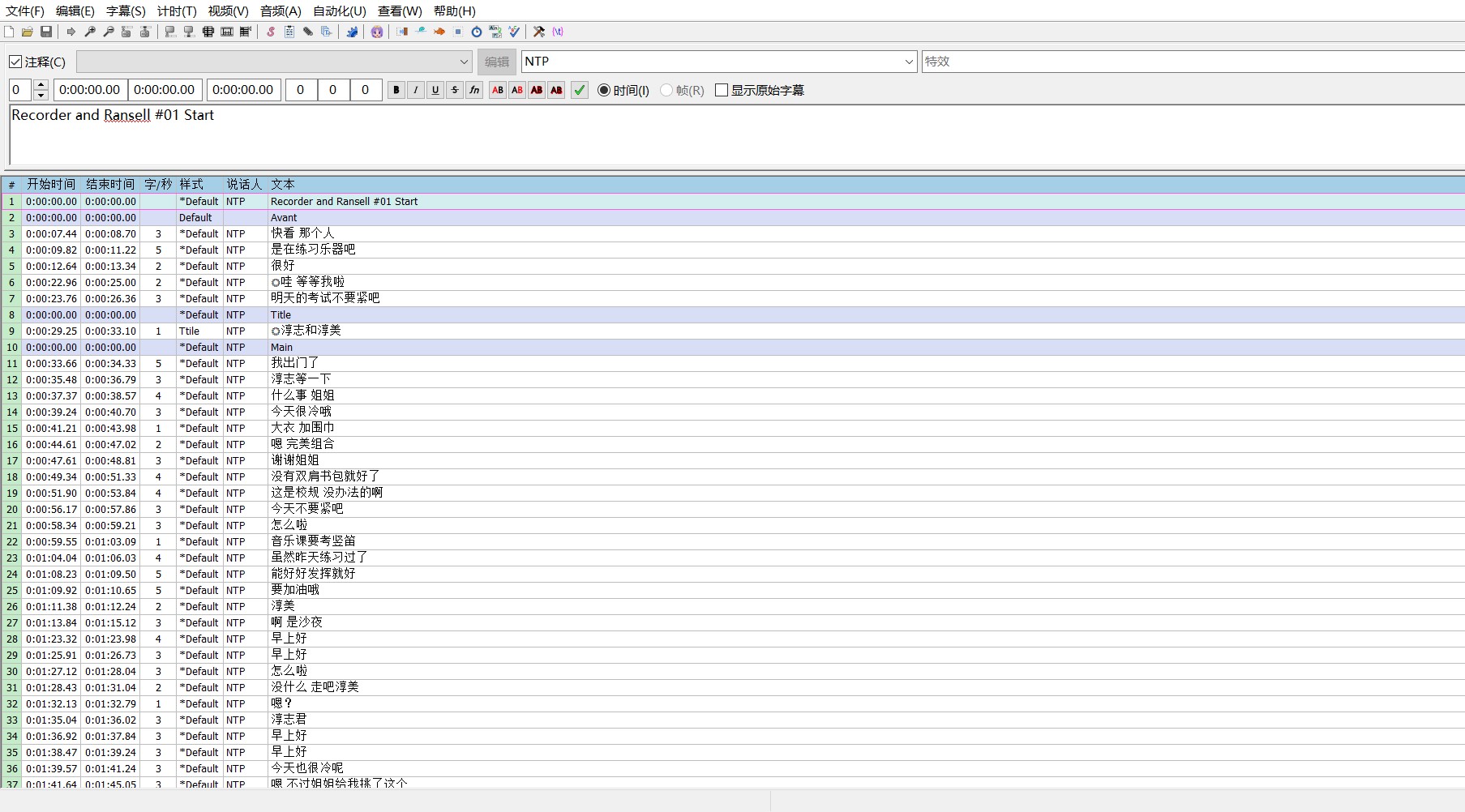Open Timing Post-Processor clock icon
Image resolution: width=1465 pixels, height=812 pixels.
pyautogui.click(x=477, y=32)
